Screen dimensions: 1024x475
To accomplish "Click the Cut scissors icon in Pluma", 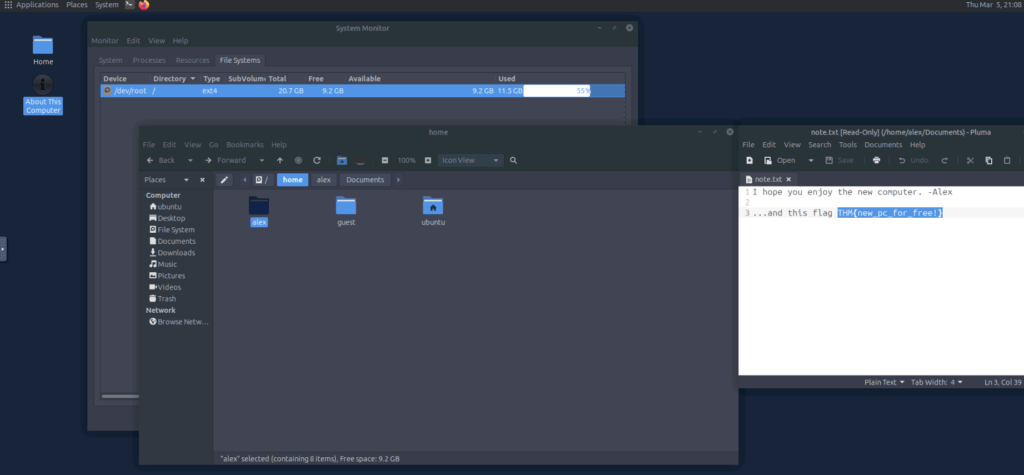I will [969, 160].
